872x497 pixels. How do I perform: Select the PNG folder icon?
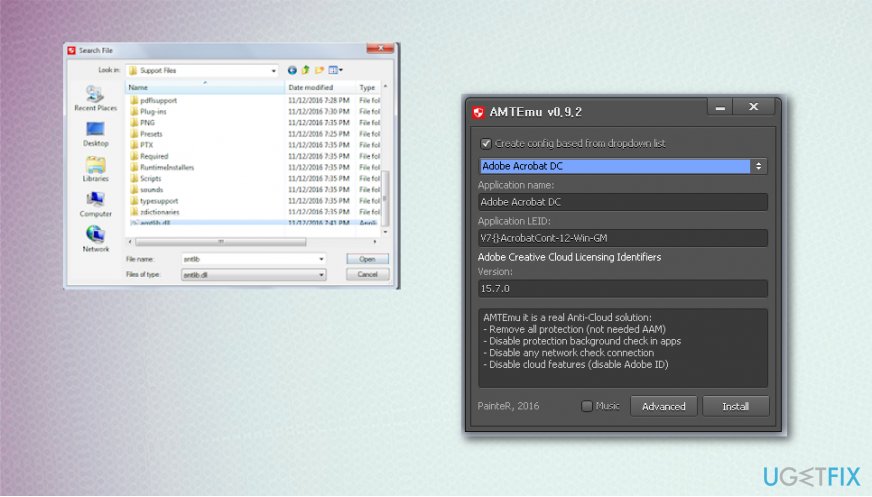134,123
